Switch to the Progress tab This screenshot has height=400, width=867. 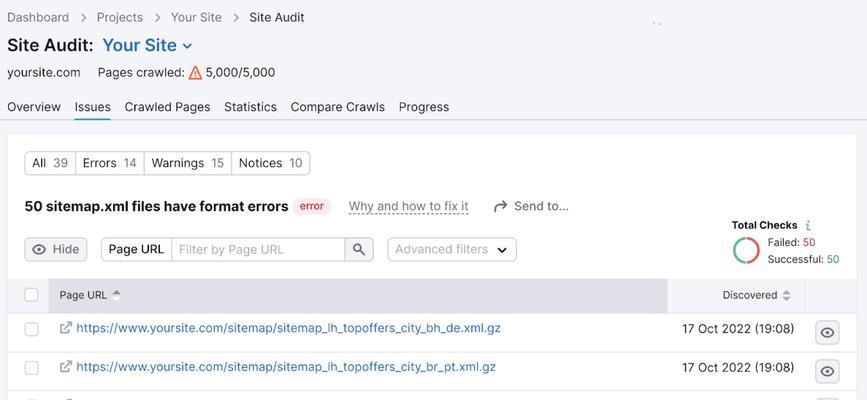424,107
